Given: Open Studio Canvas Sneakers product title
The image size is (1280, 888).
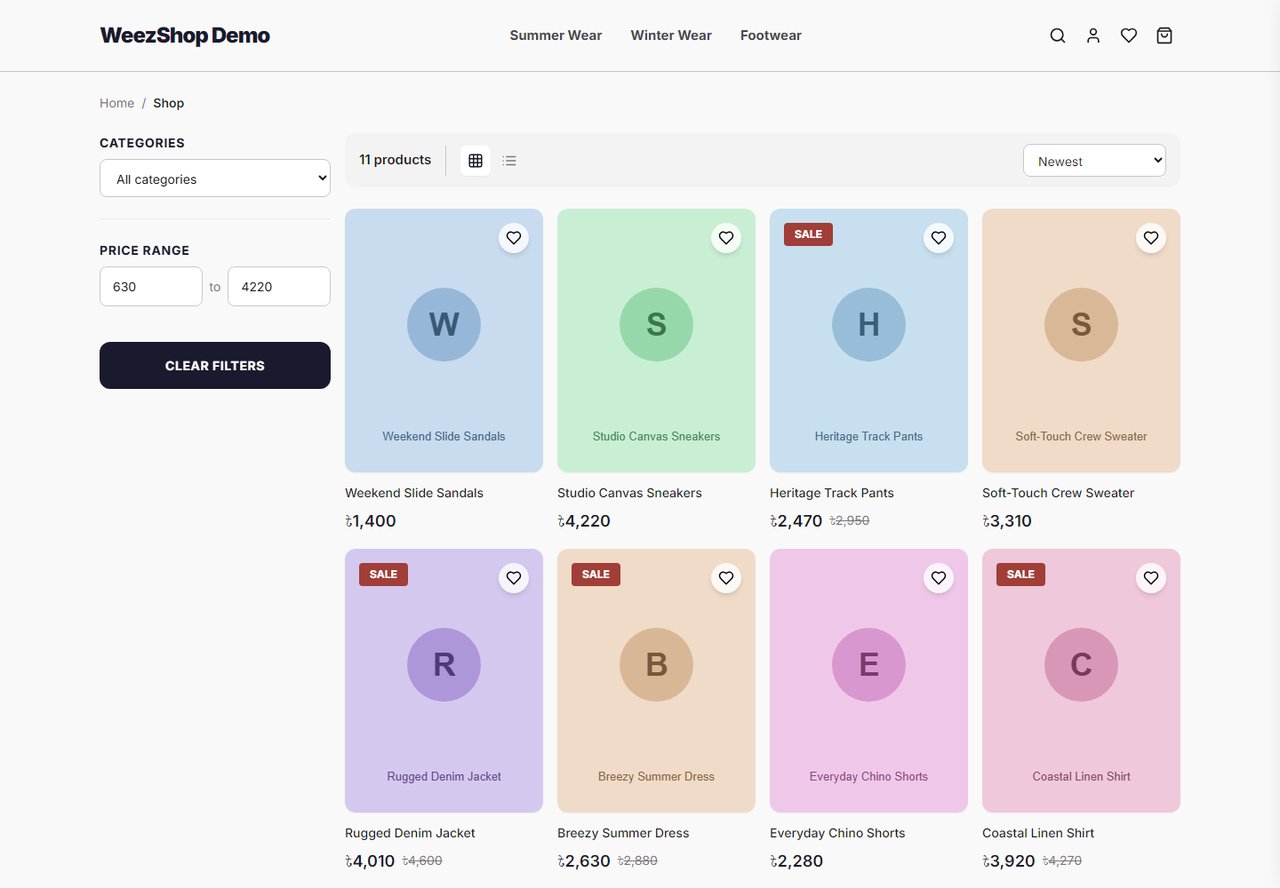Looking at the screenshot, I should (x=630, y=493).
